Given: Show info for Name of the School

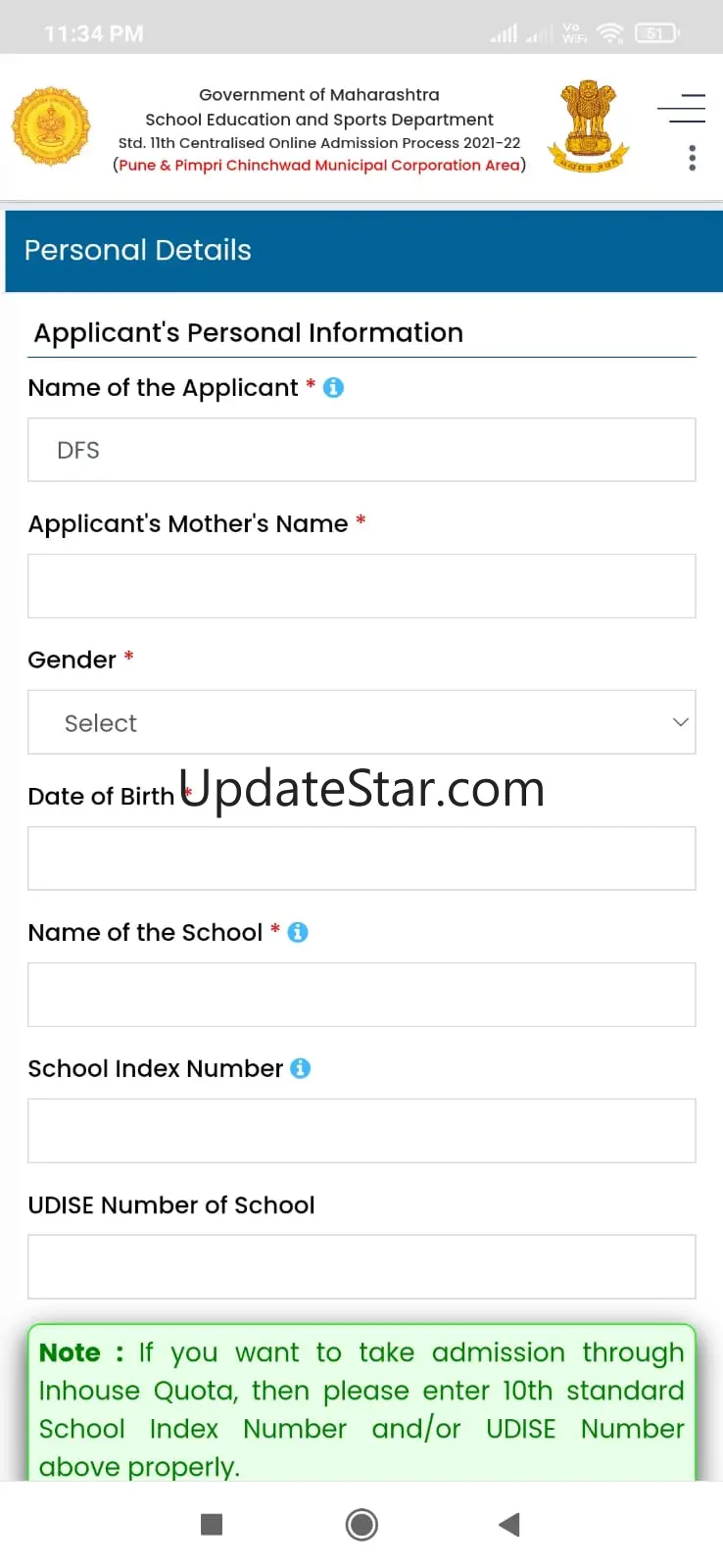Looking at the screenshot, I should coord(298,933).
